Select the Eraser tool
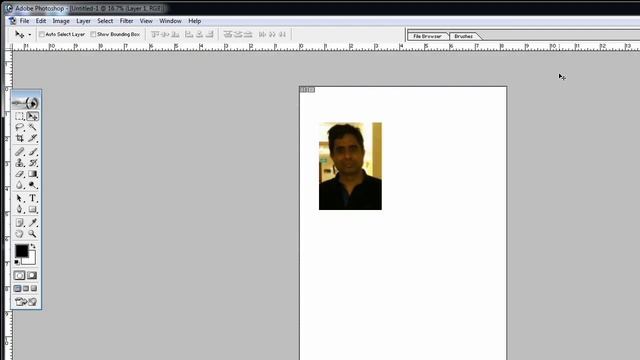640x360 pixels. 19,174
